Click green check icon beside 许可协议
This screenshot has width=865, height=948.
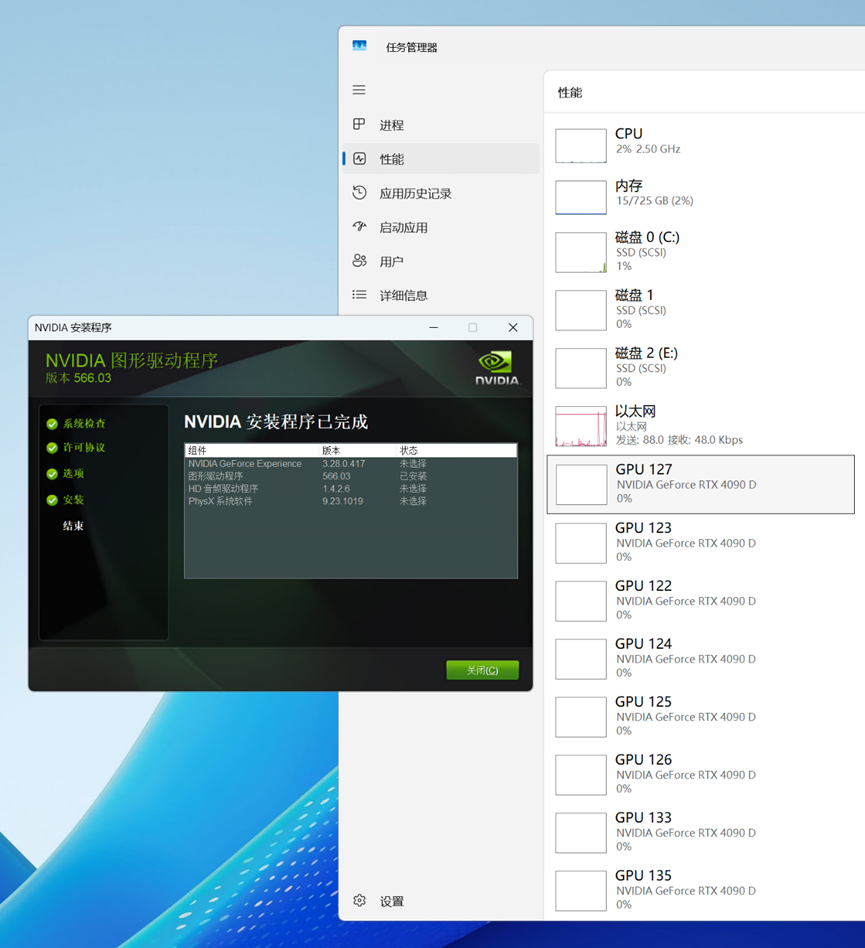(52, 448)
